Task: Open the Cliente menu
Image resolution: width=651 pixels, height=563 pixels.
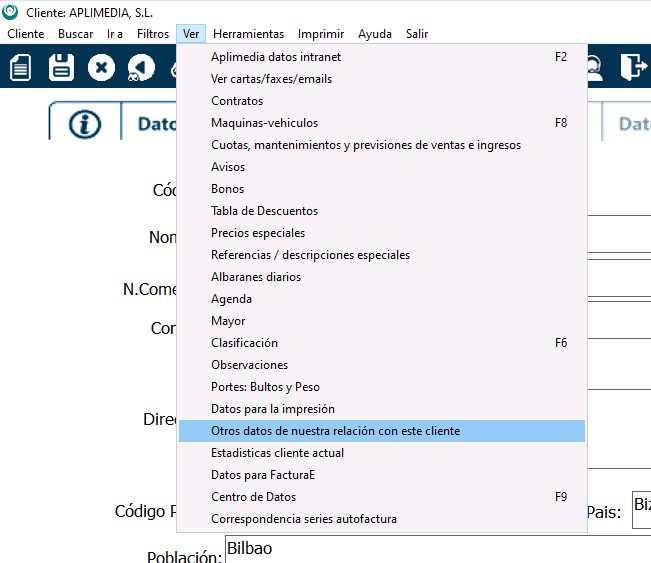Action: 25,34
